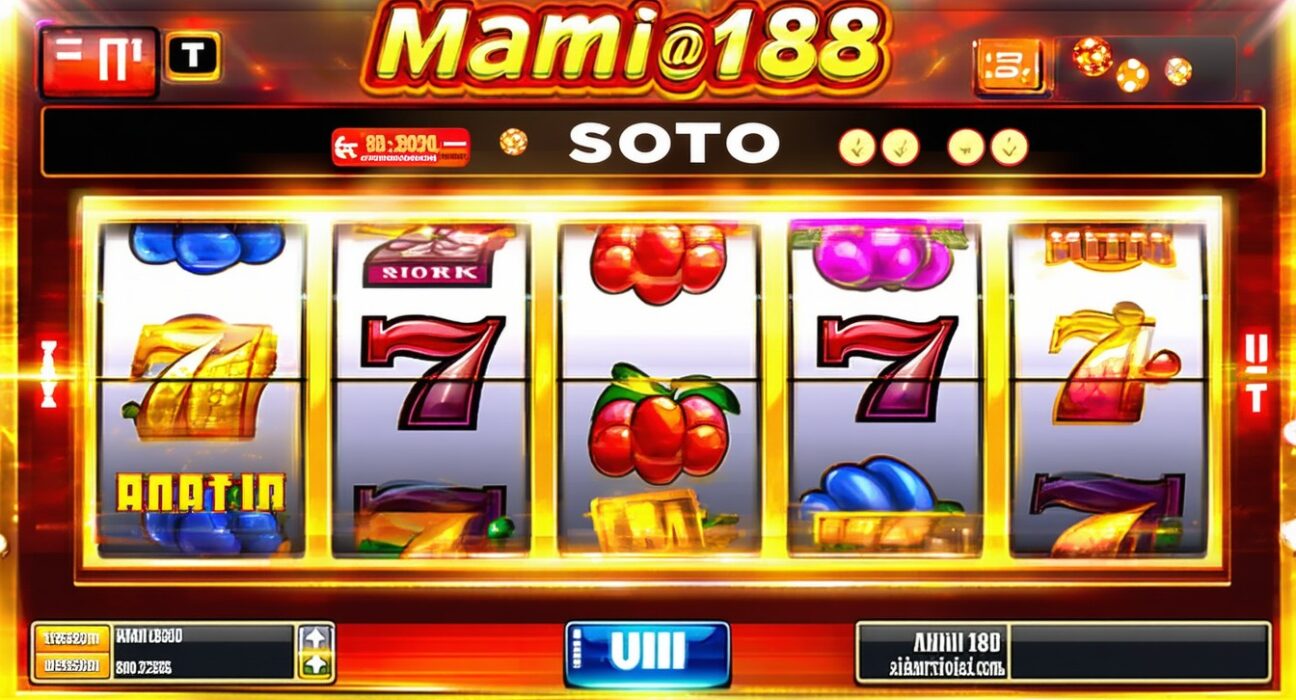Click the black T button with yellow border

click(193, 55)
